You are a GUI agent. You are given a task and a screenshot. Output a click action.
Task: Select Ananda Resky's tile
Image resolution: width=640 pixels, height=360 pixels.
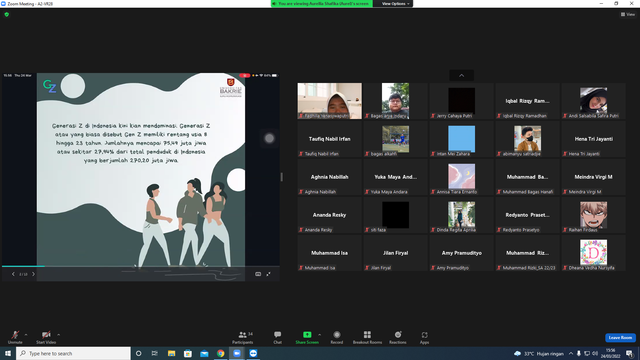[x=329, y=215]
